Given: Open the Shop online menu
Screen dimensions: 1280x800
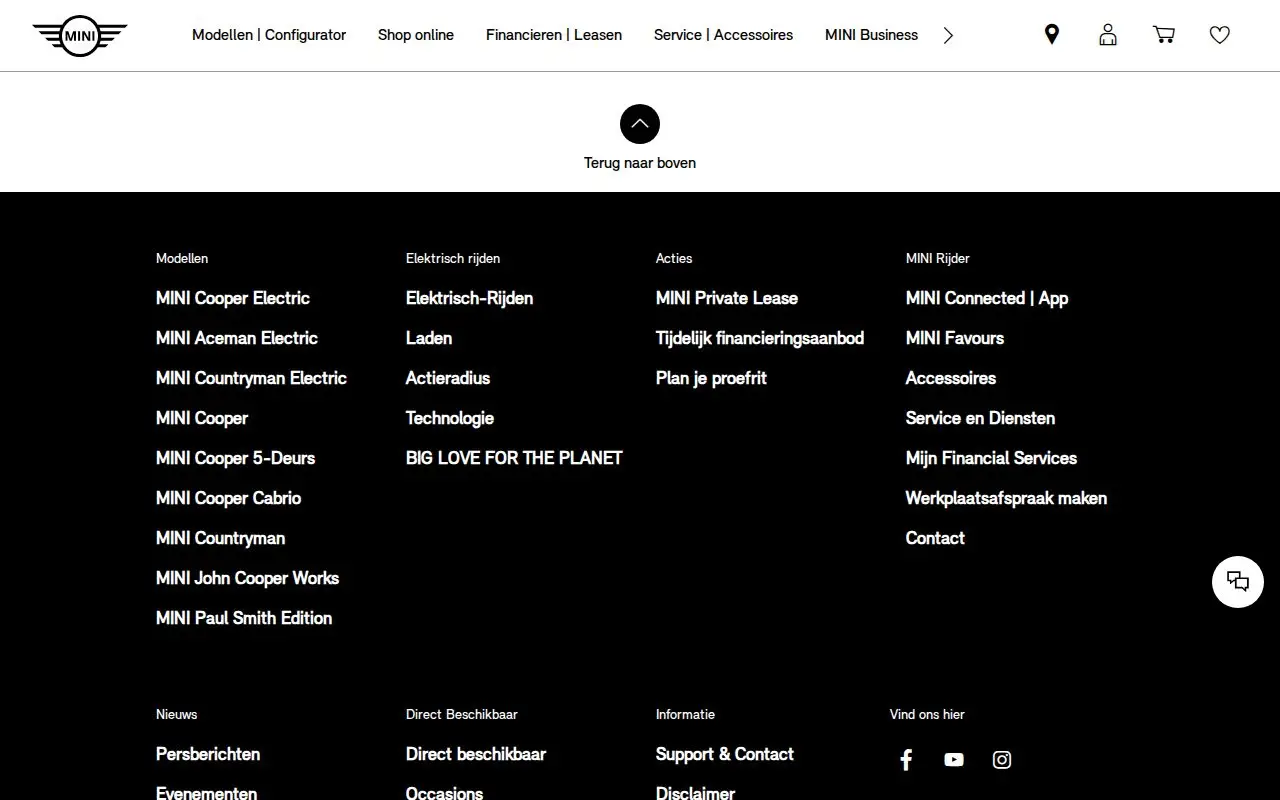Looking at the screenshot, I should tap(416, 35).
